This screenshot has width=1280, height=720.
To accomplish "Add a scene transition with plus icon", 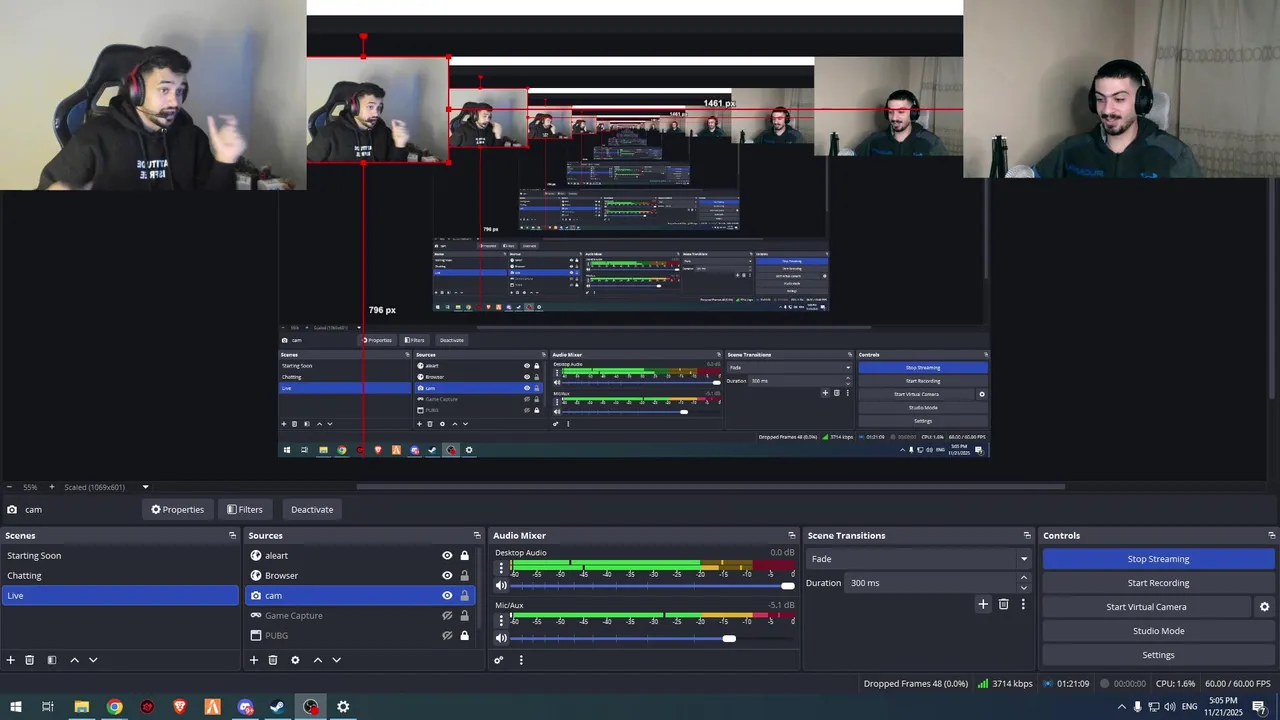I will [983, 604].
